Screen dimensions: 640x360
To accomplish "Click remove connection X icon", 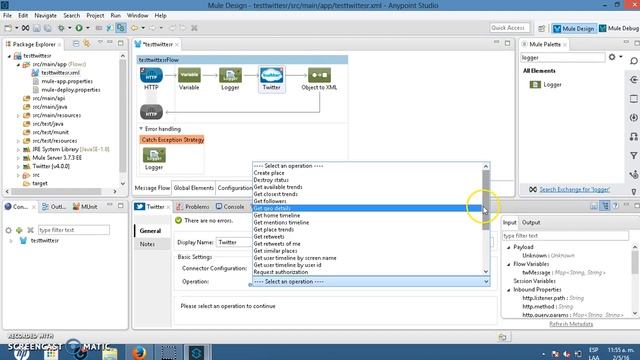I will [30, 230].
